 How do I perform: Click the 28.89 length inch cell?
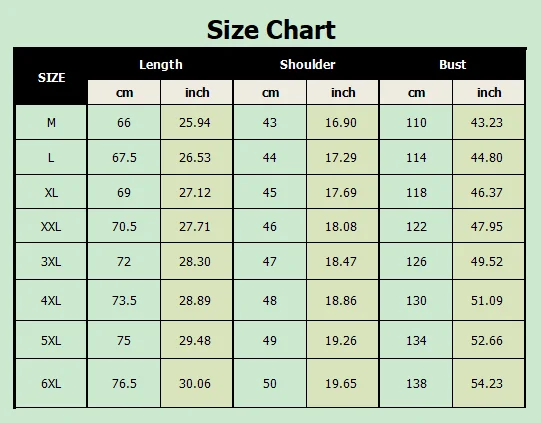pos(196,300)
